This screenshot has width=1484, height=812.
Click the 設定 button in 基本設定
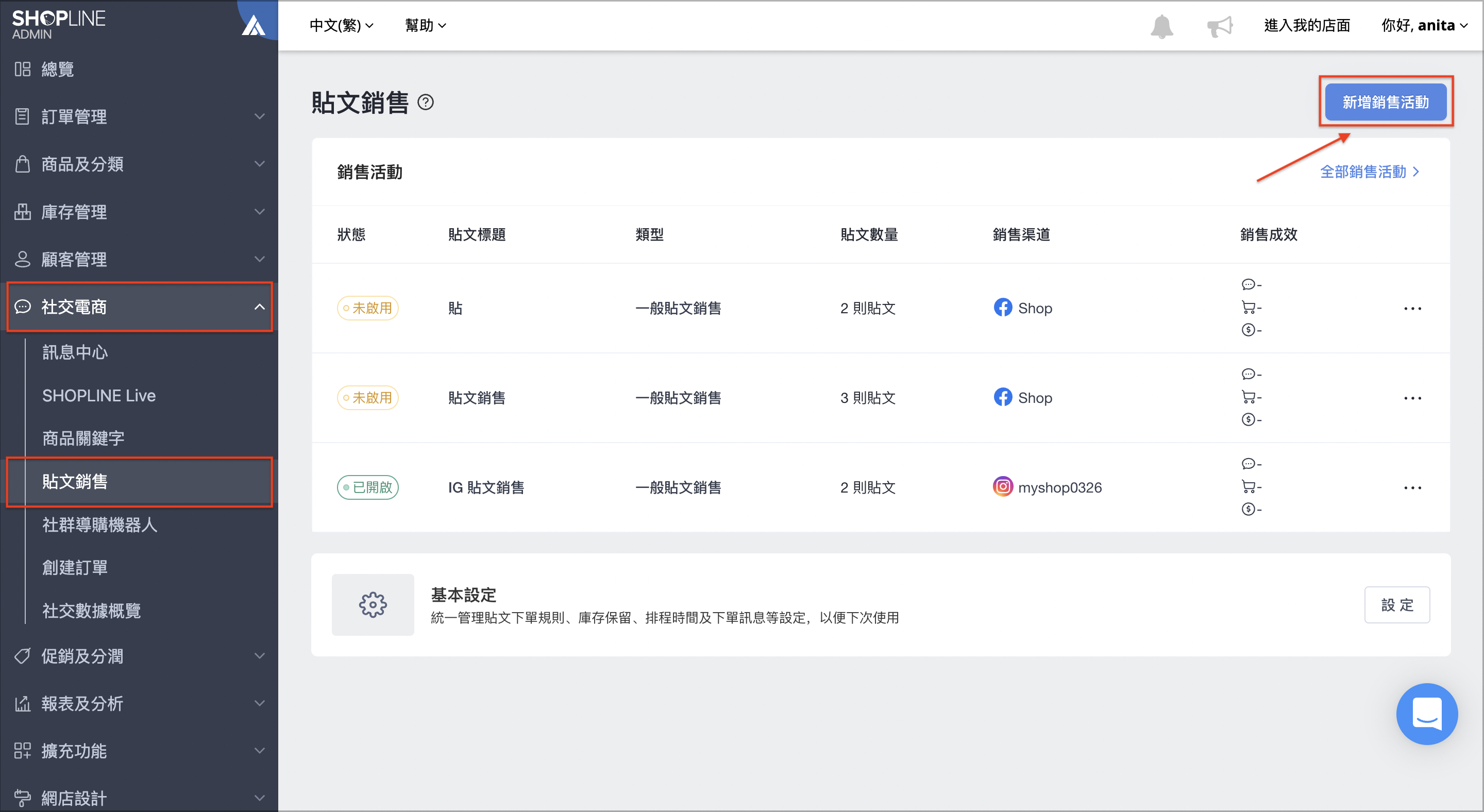click(1396, 605)
